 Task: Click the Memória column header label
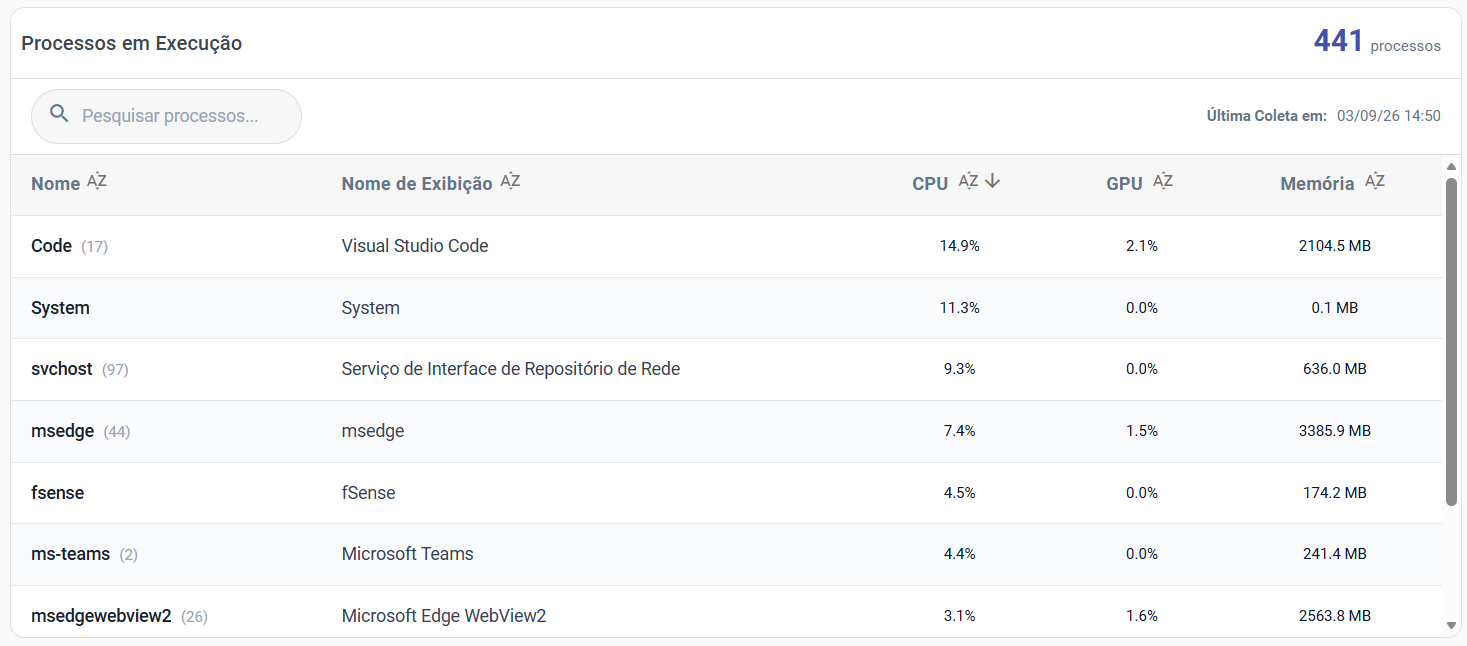(x=1317, y=184)
